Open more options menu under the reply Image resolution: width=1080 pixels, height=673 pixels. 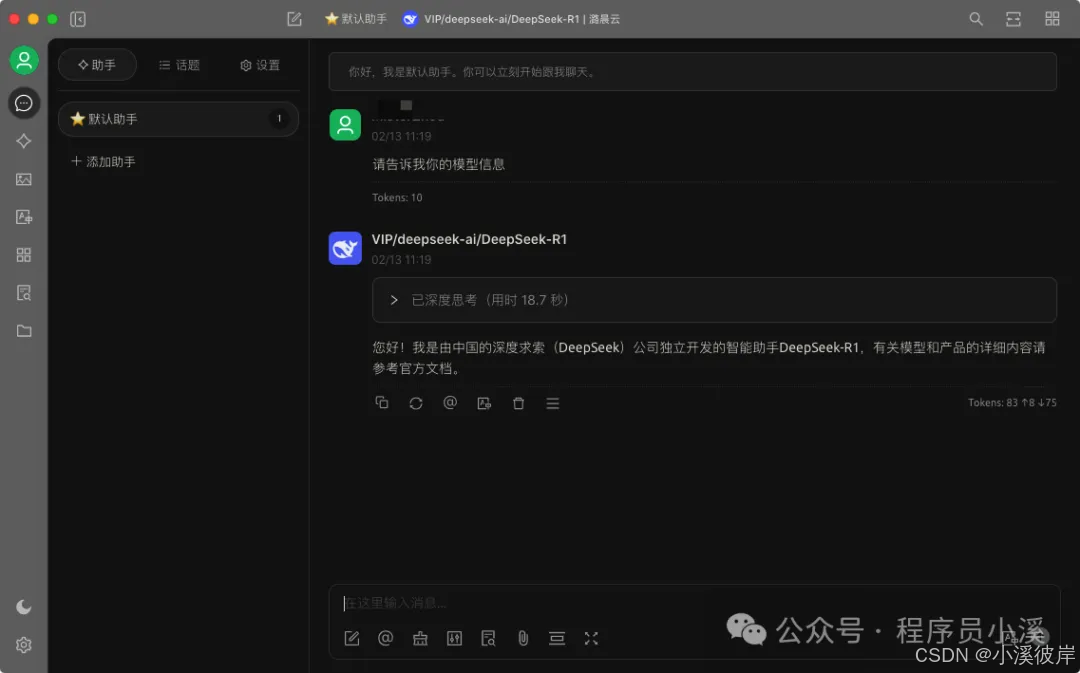552,403
